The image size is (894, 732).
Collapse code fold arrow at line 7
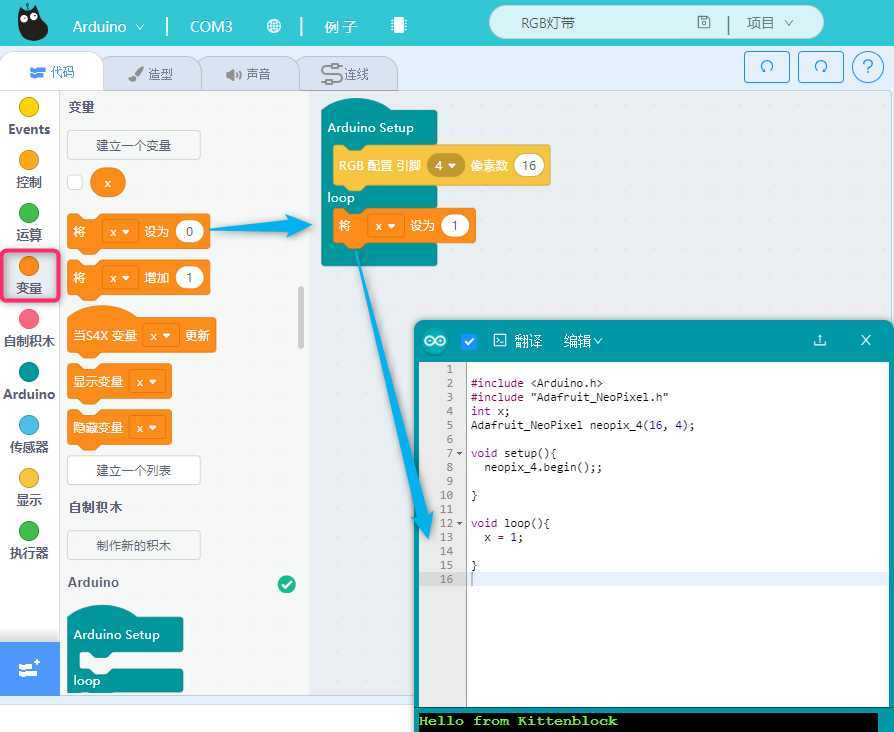(460, 453)
